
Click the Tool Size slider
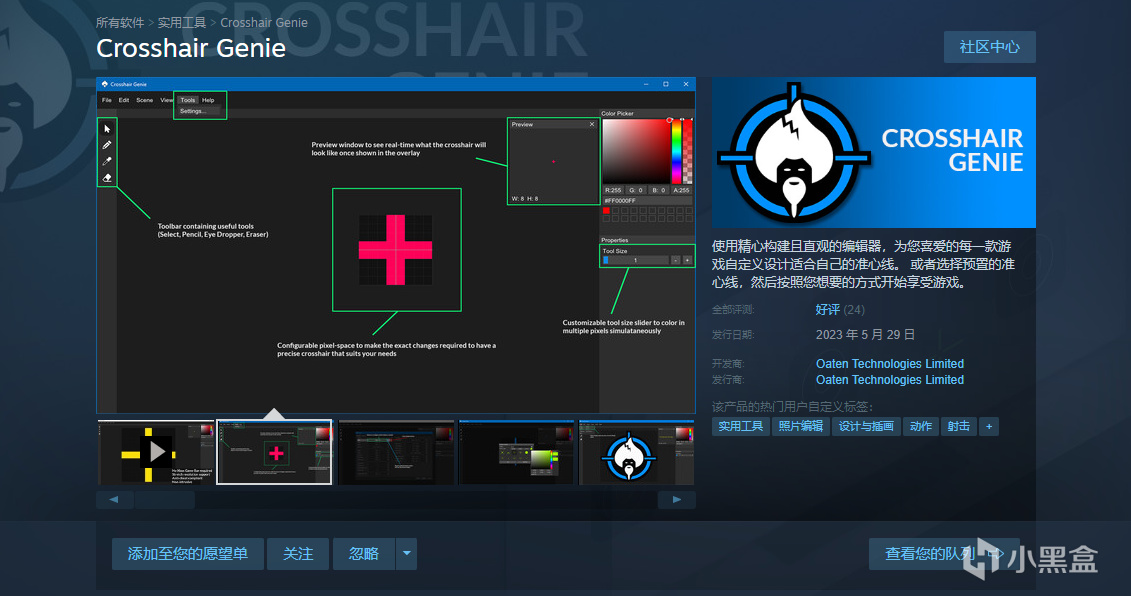pyautogui.click(x=635, y=260)
